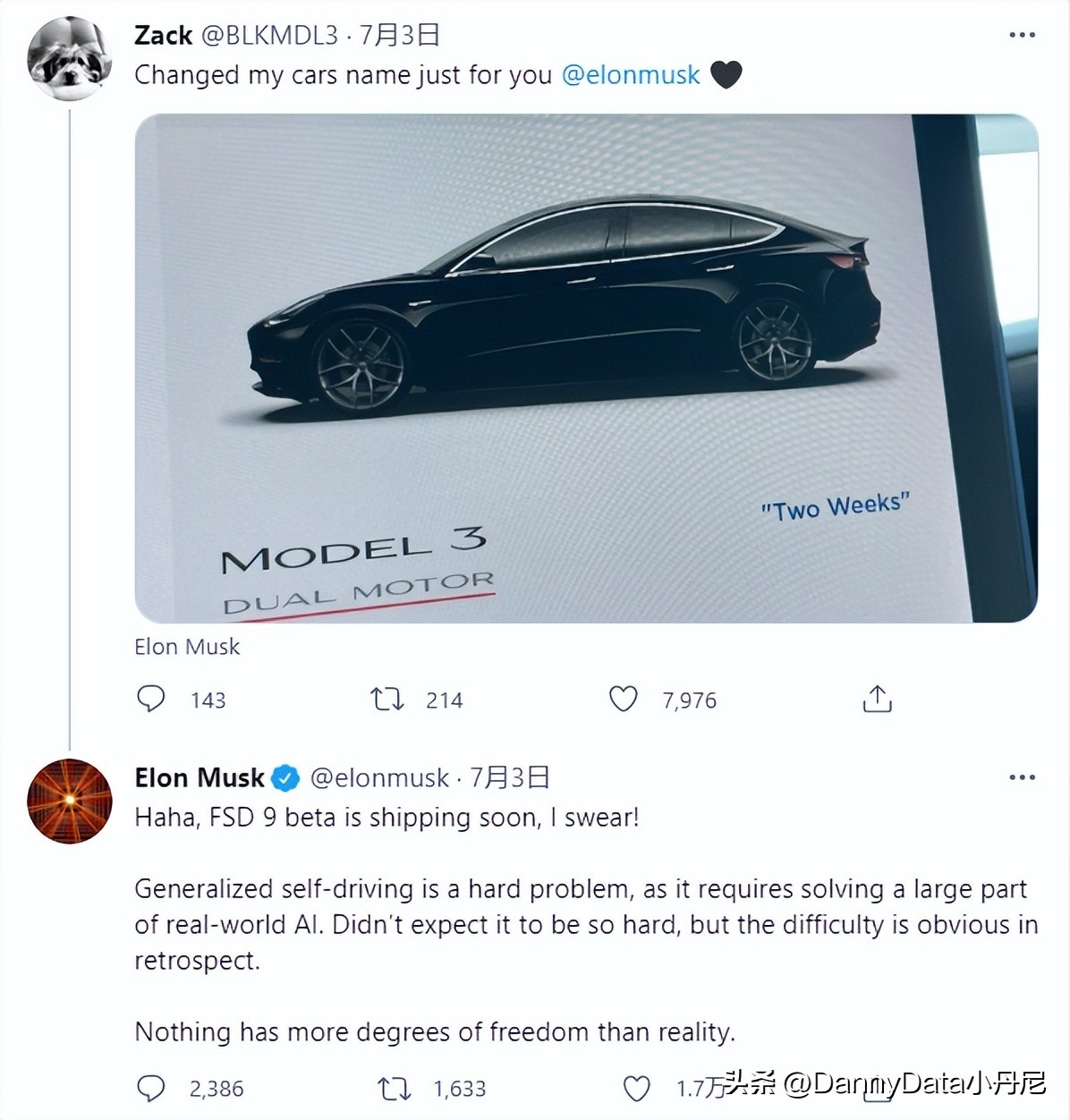1070x1120 pixels.
Task: Enlarge the Model 3 photo
Action: coord(586,368)
